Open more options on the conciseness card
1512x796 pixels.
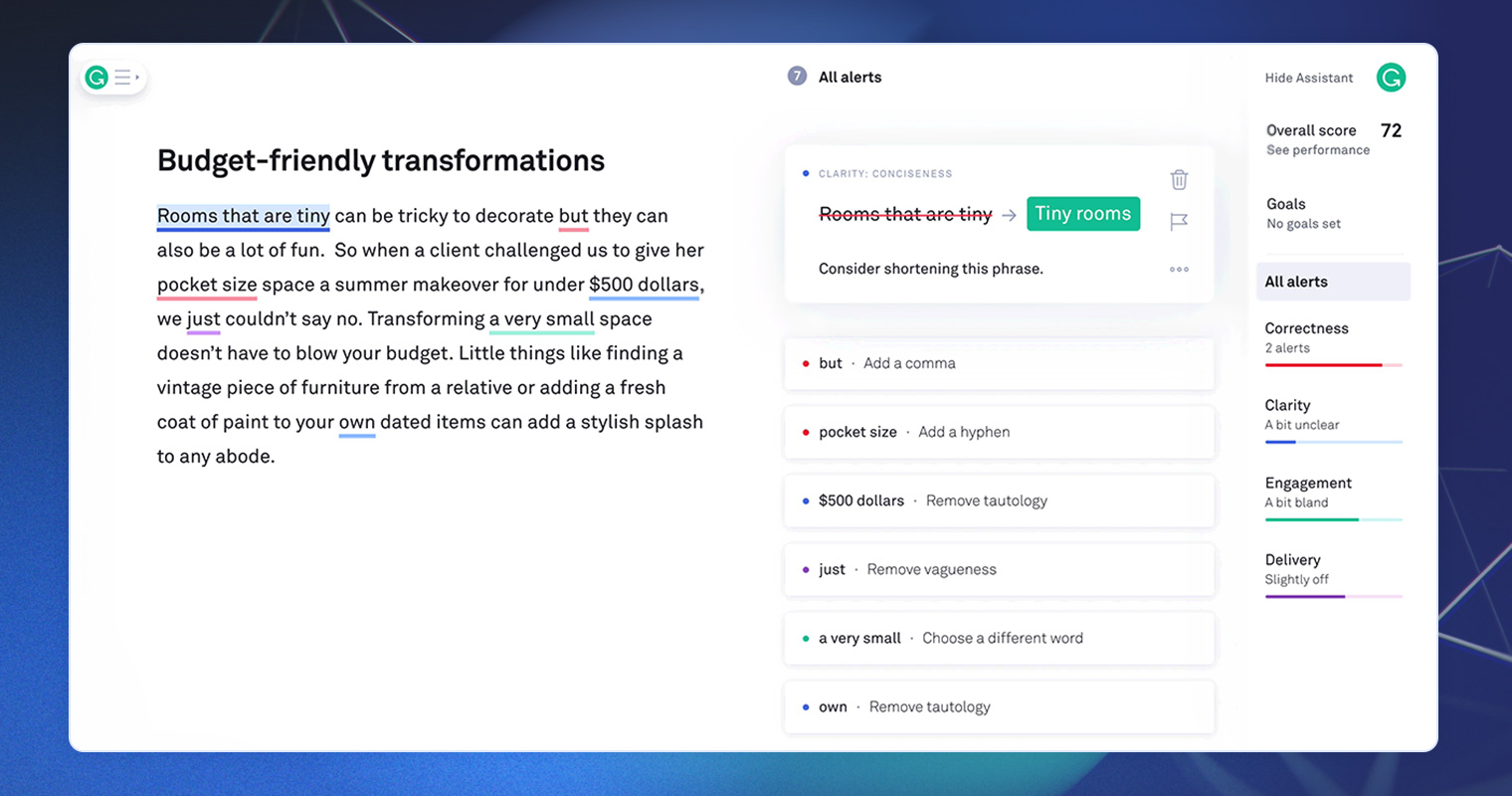(1179, 269)
